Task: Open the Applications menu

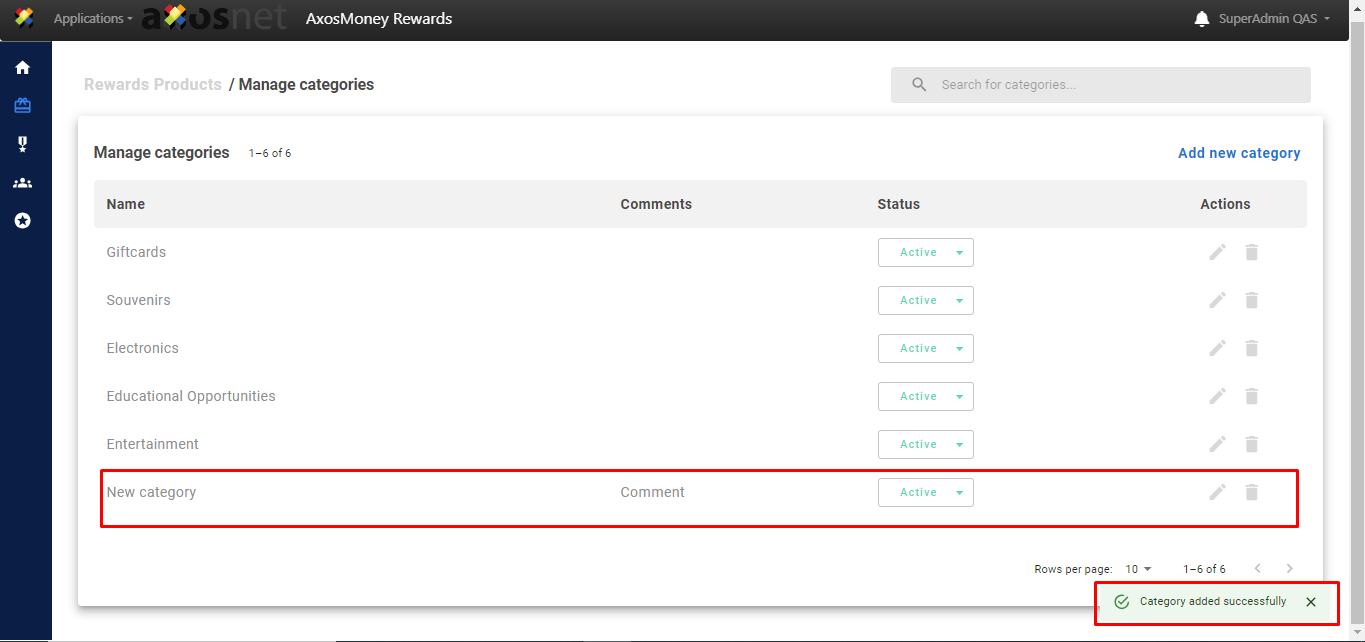Action: coord(93,19)
